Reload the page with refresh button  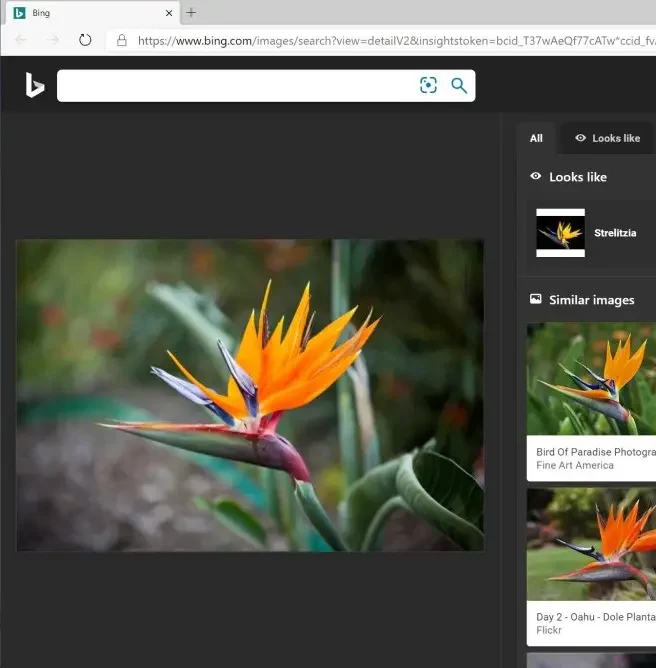pos(85,41)
